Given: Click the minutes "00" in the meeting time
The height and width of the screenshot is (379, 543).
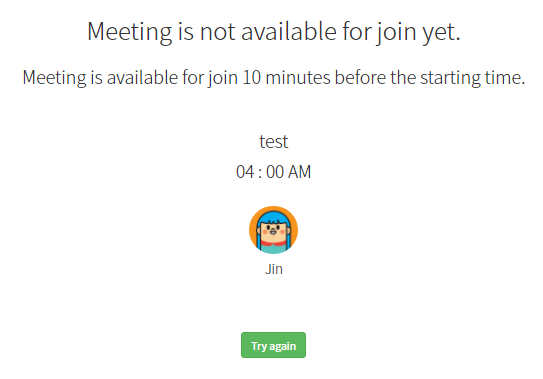Looking at the screenshot, I should click(x=275, y=172).
